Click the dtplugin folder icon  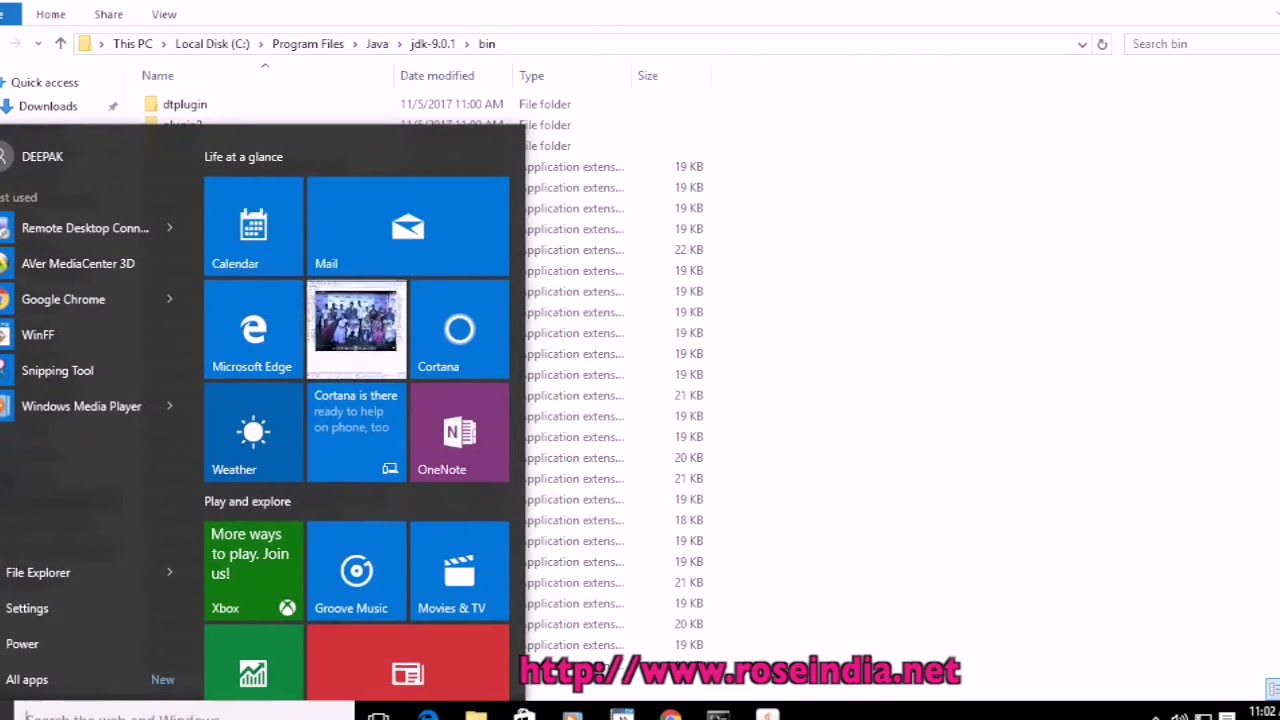pos(151,104)
